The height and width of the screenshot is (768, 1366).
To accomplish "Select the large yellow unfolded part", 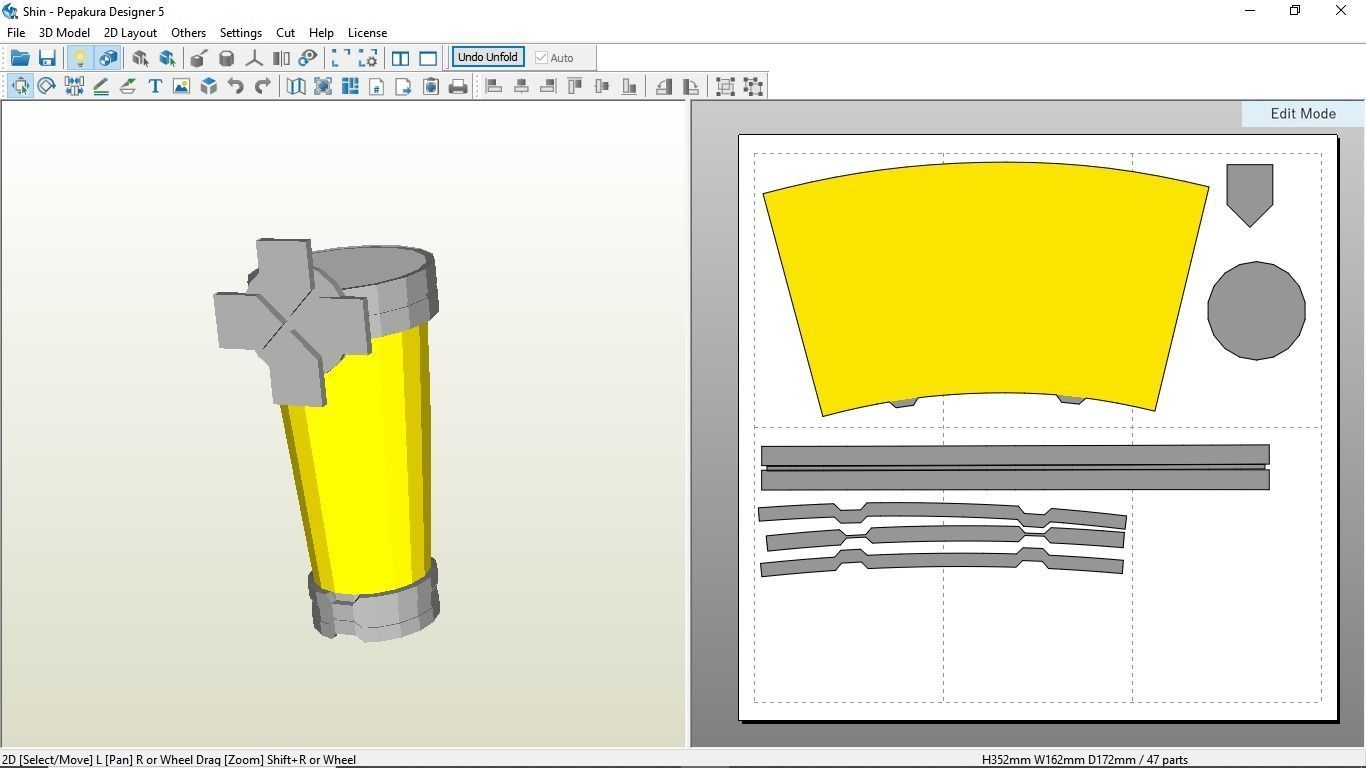I will [985, 285].
